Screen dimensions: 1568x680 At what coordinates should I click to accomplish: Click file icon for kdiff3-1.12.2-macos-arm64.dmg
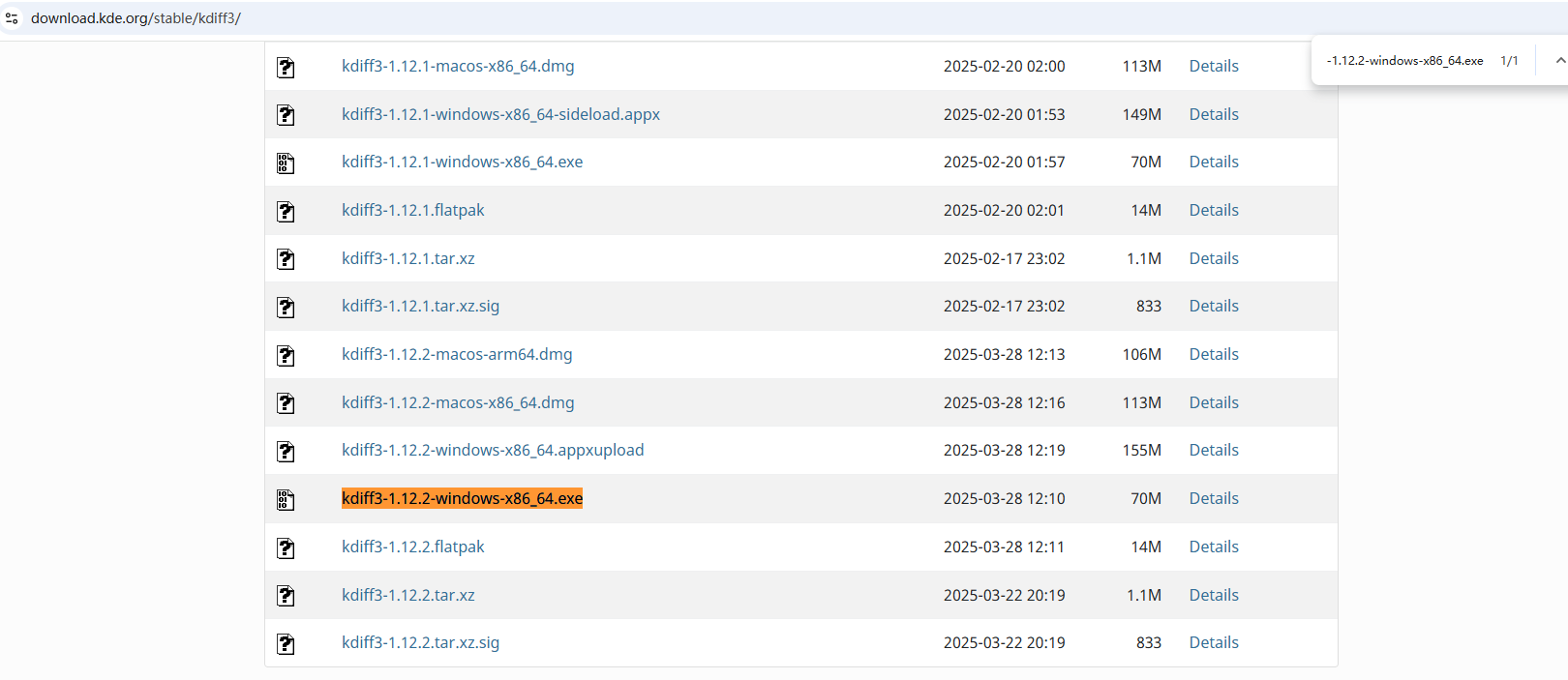coord(286,356)
